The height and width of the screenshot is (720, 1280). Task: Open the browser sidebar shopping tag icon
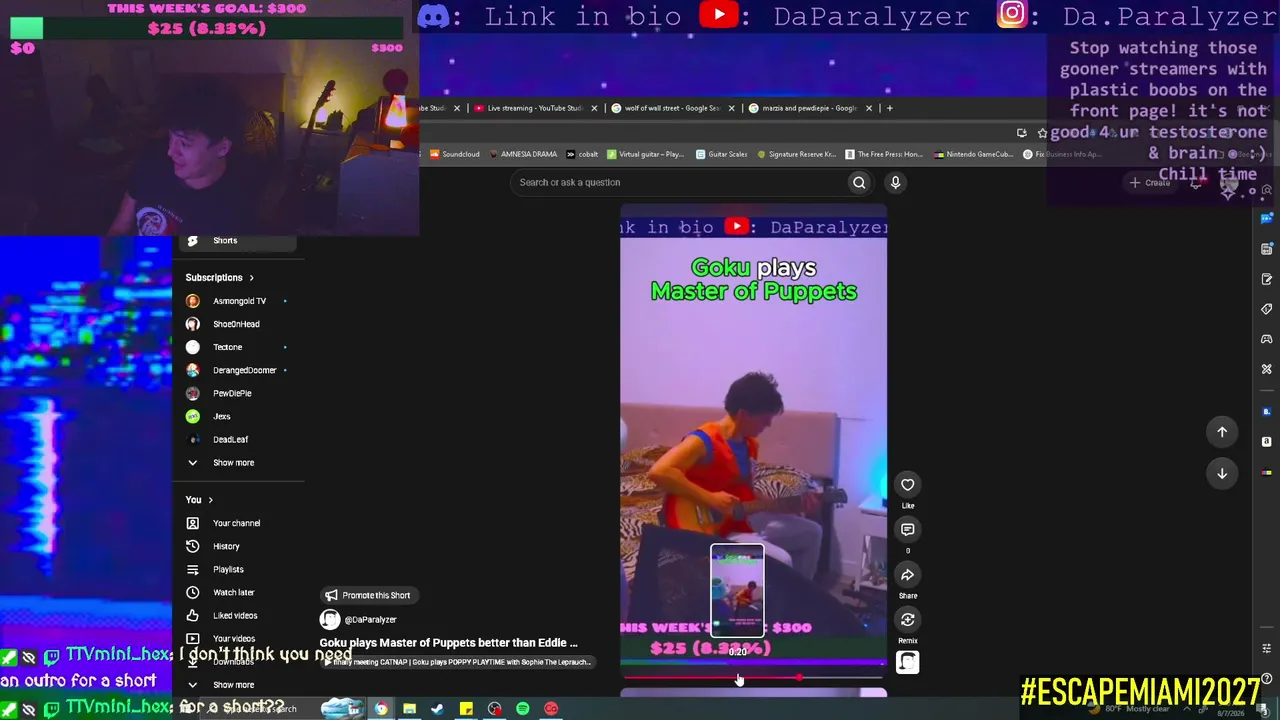click(x=1266, y=309)
